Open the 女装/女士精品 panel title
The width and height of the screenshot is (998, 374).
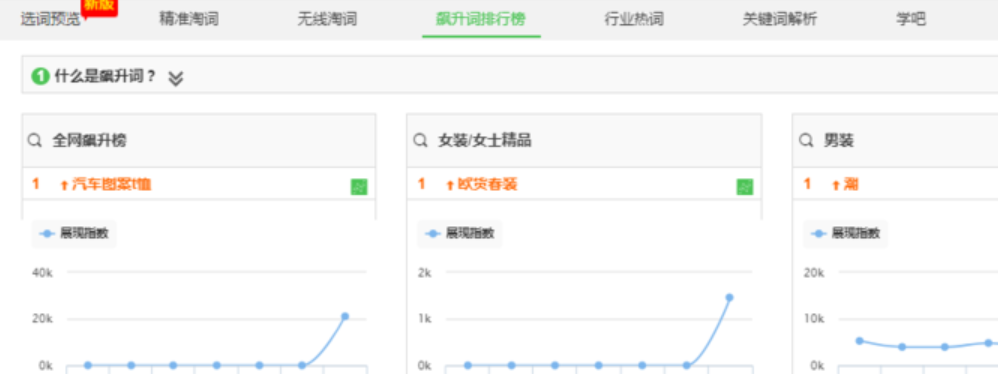(484, 141)
